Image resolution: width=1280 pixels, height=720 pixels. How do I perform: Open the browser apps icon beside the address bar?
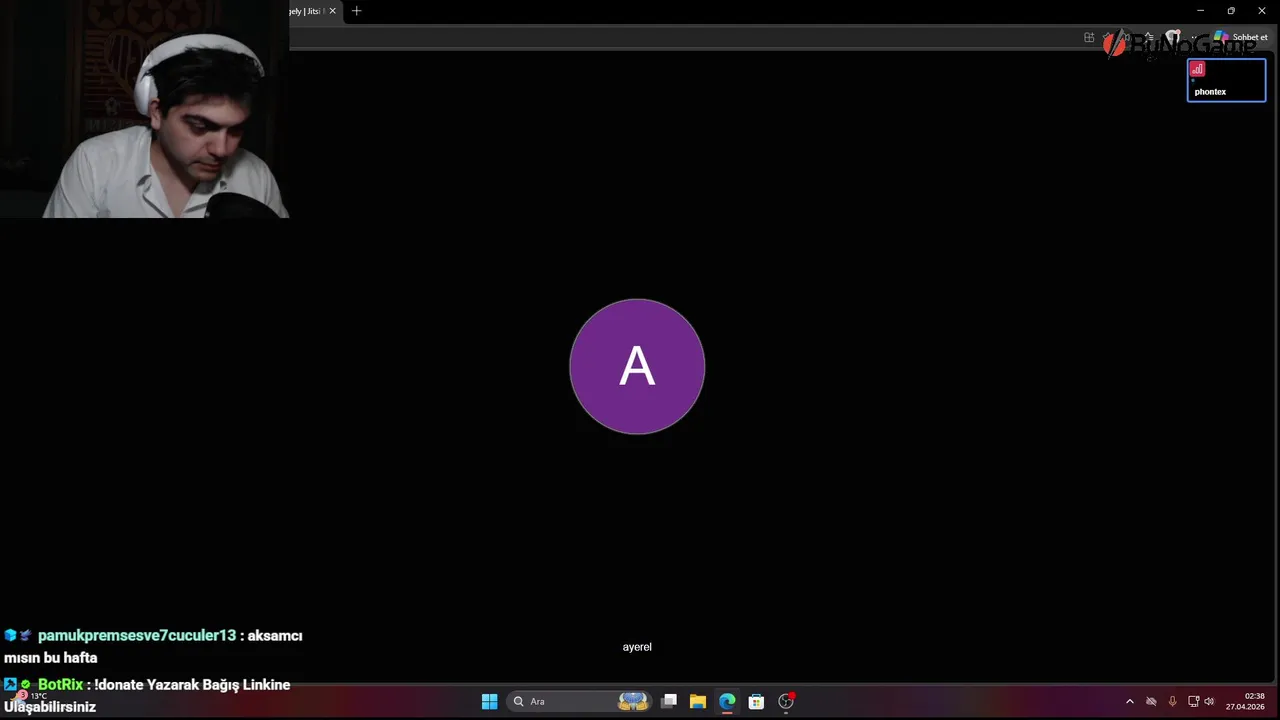tap(1089, 38)
